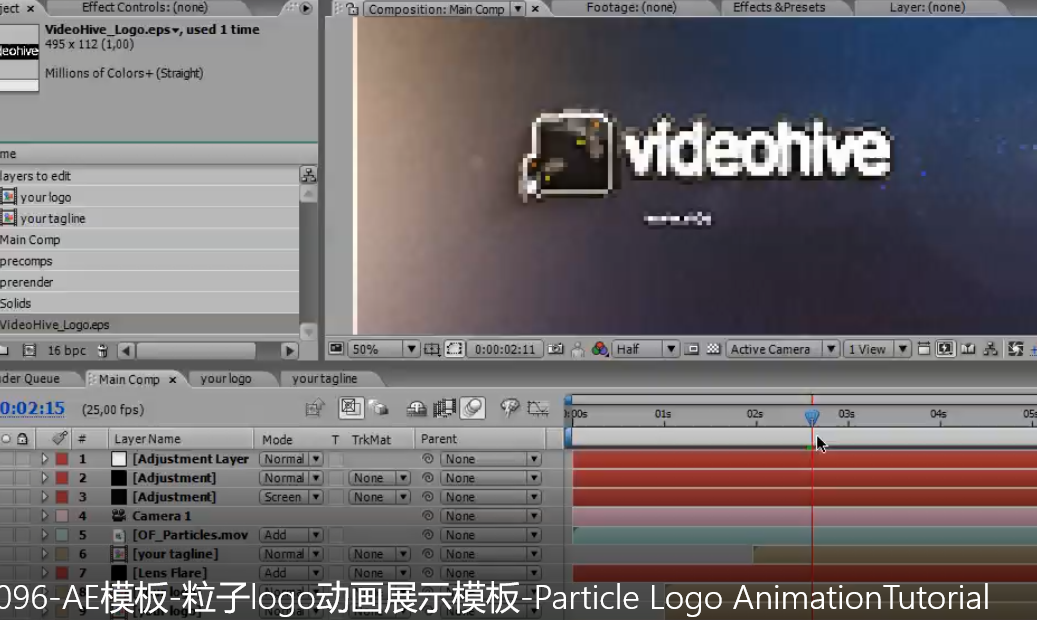The width and height of the screenshot is (1037, 620).
Task: Click the Camera 1 layer camera icon
Action: 119,515
